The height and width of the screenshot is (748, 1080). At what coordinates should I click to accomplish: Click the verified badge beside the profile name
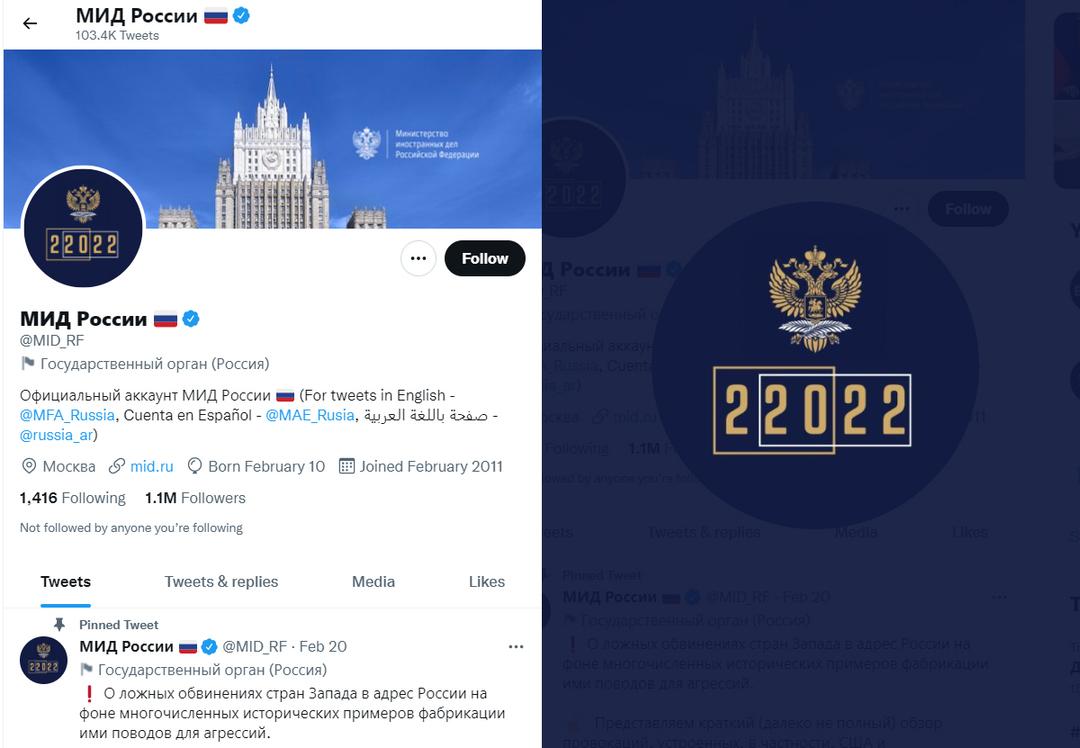191,319
